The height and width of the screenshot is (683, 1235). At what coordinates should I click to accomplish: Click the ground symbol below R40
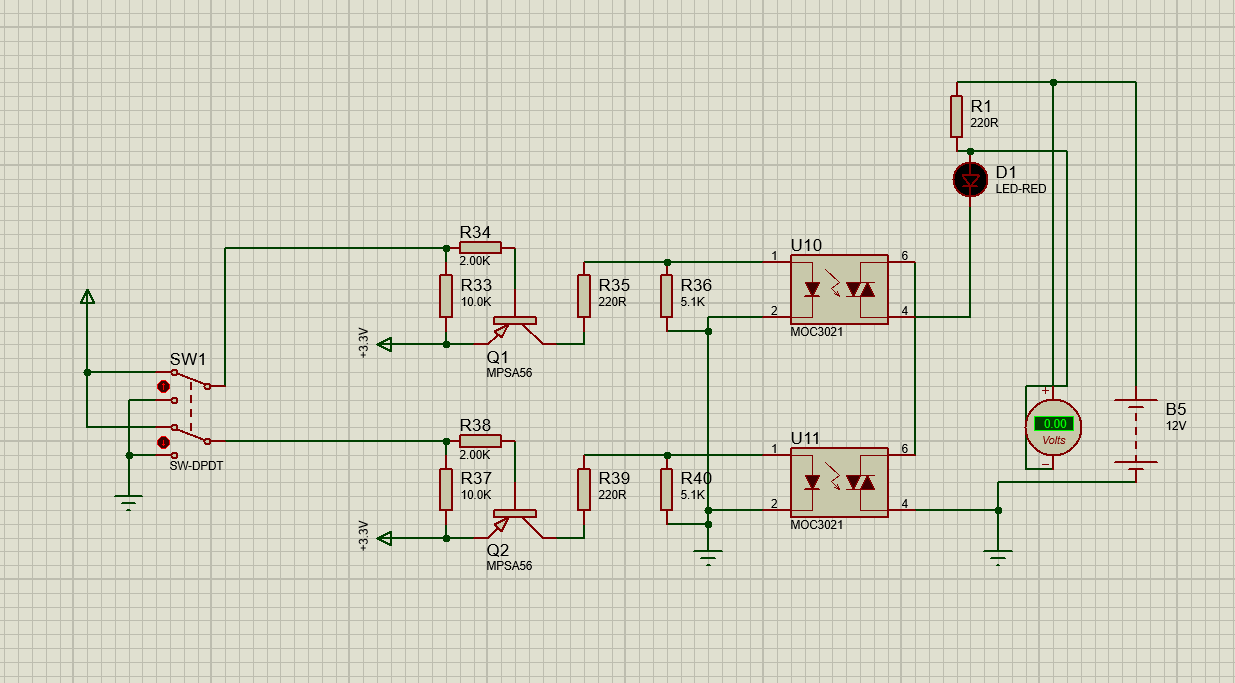(708, 558)
